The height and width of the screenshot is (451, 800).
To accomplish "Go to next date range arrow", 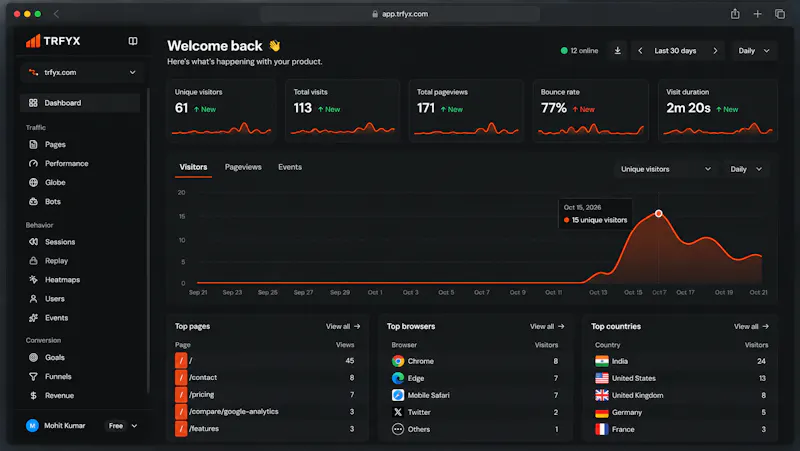I will click(715, 51).
